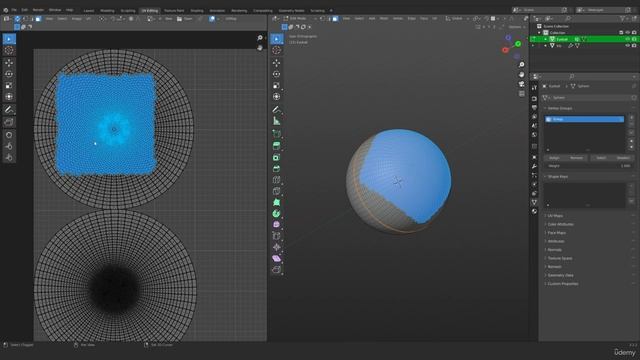Switch to the Layout workspace tab
The width and height of the screenshot is (640, 360).
(89, 11)
